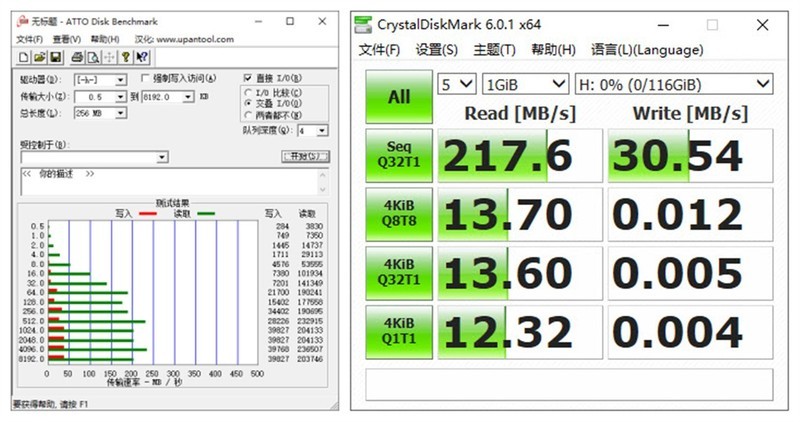This screenshot has width=800, height=422.
Task: Open the test count 5 dropdown in CrystalDiskMark
Action: pyautogui.click(x=457, y=84)
